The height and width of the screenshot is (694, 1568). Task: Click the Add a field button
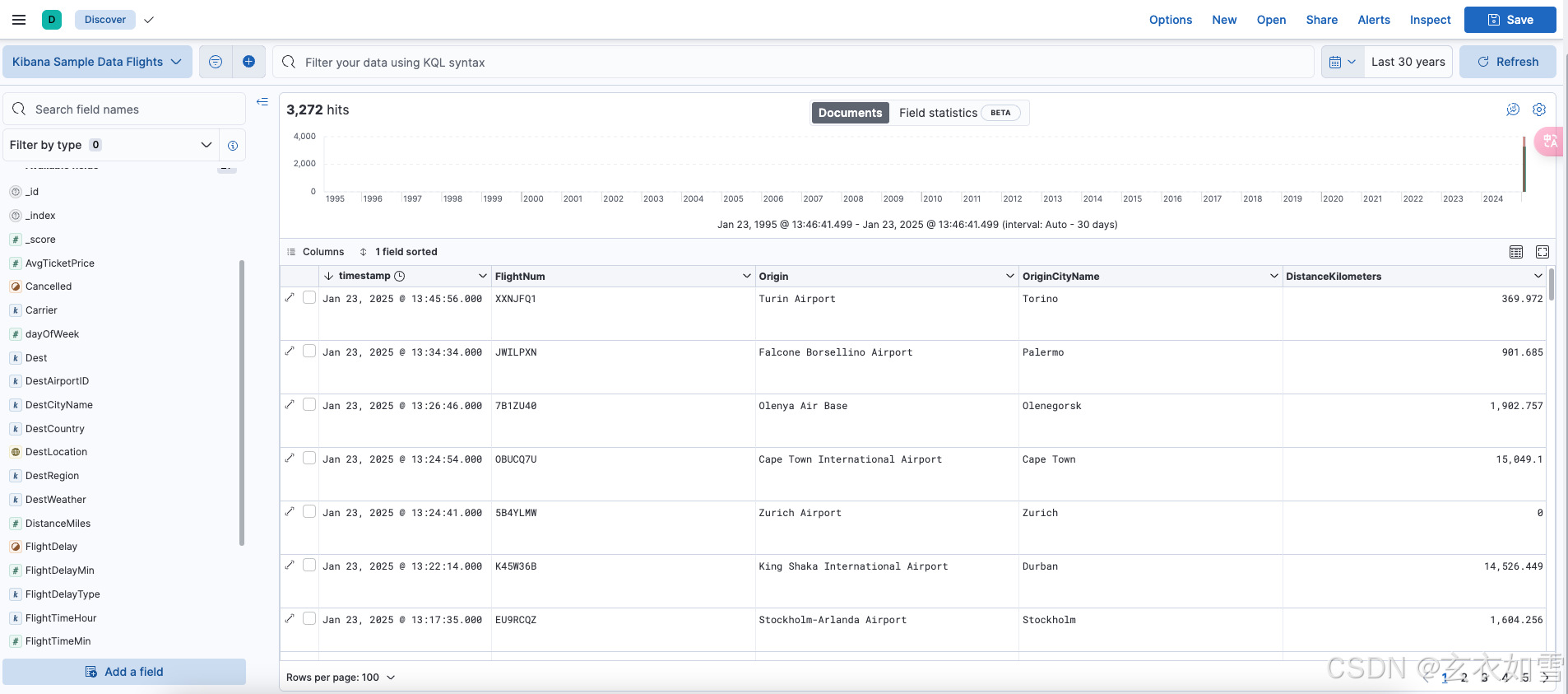tap(124, 672)
